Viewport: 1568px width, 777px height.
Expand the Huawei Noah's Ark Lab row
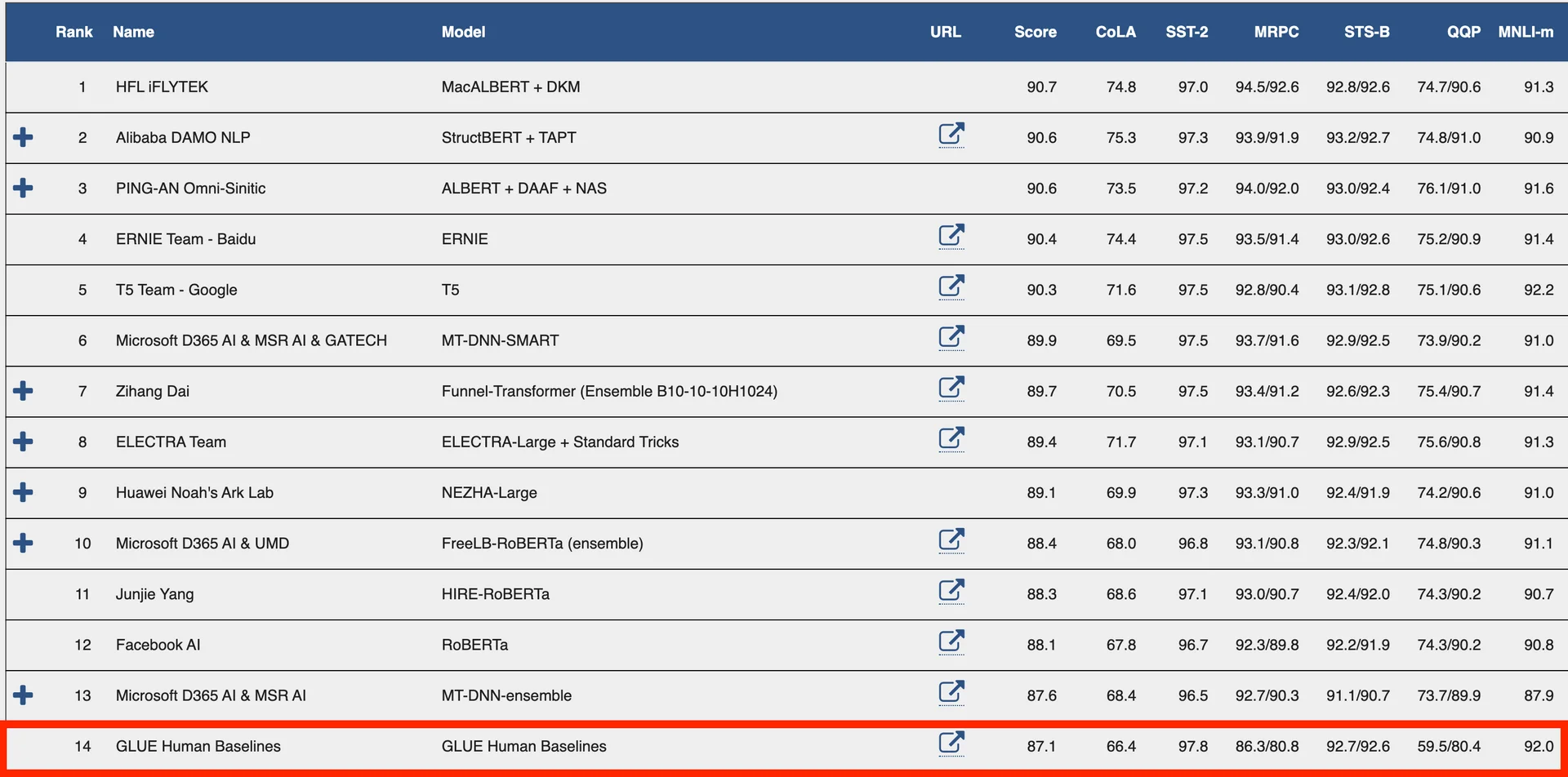[23, 492]
